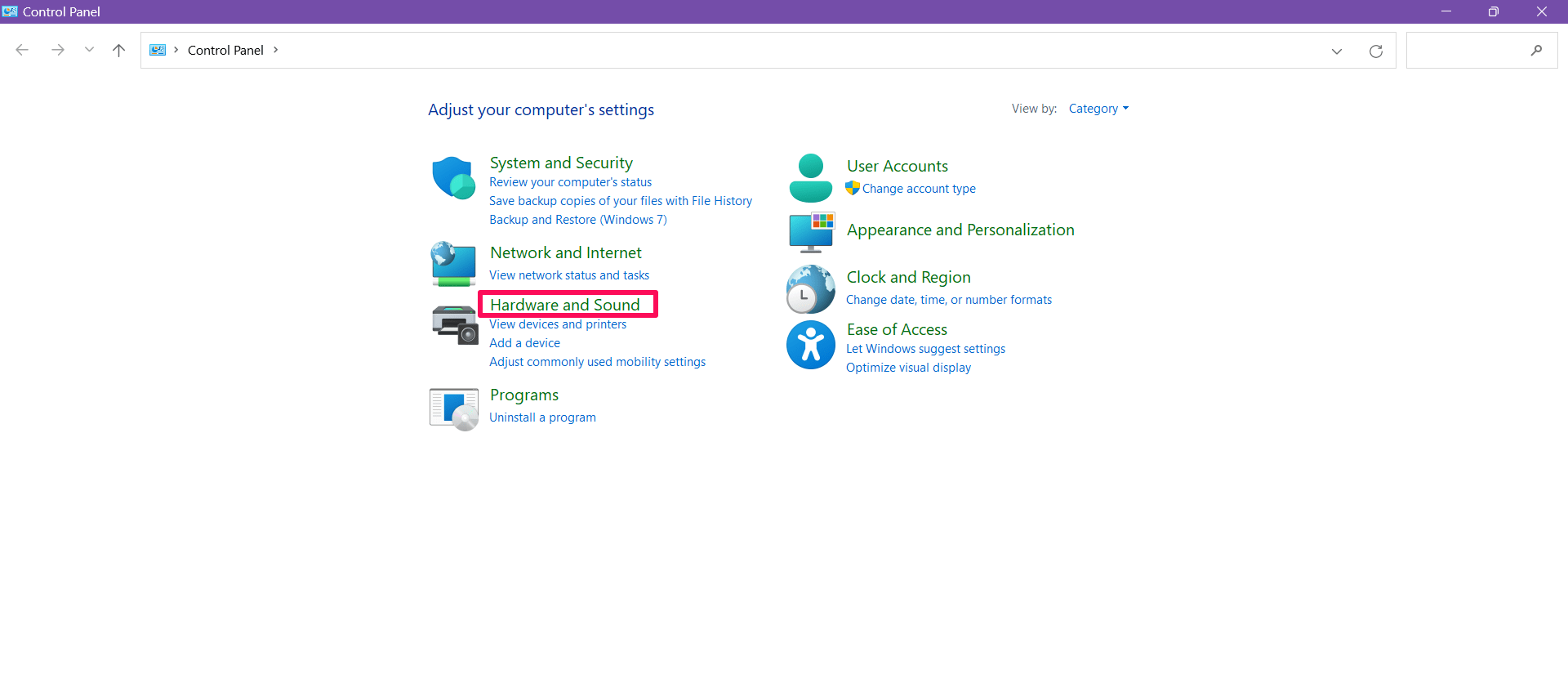
Task: Open the Hardware and Sound printer icon
Action: [x=454, y=324]
